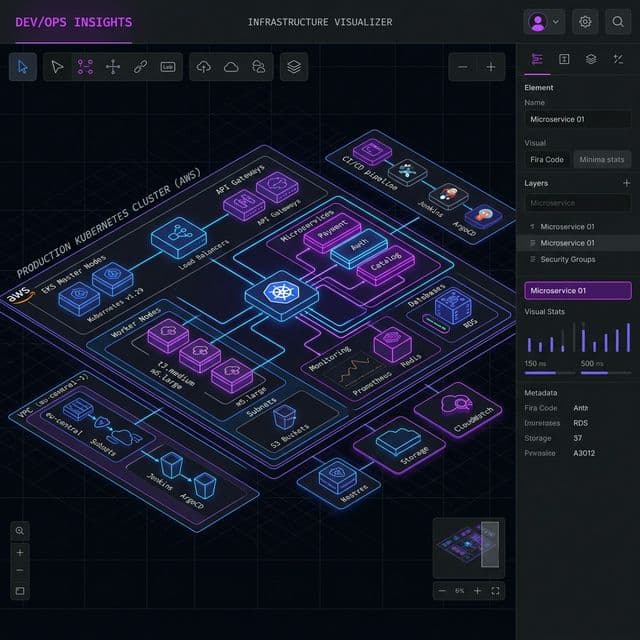Click the left sidebar frame icon
This screenshot has height=640, width=640.
coord(20,591)
